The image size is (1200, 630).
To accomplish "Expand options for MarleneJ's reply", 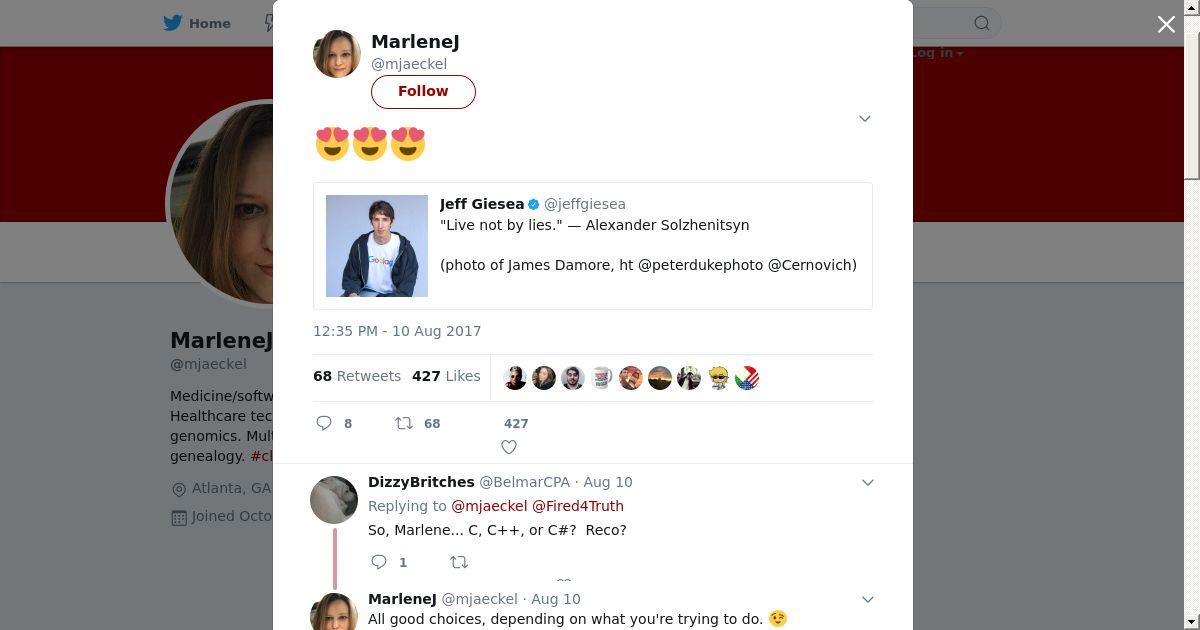I will tap(867, 599).
